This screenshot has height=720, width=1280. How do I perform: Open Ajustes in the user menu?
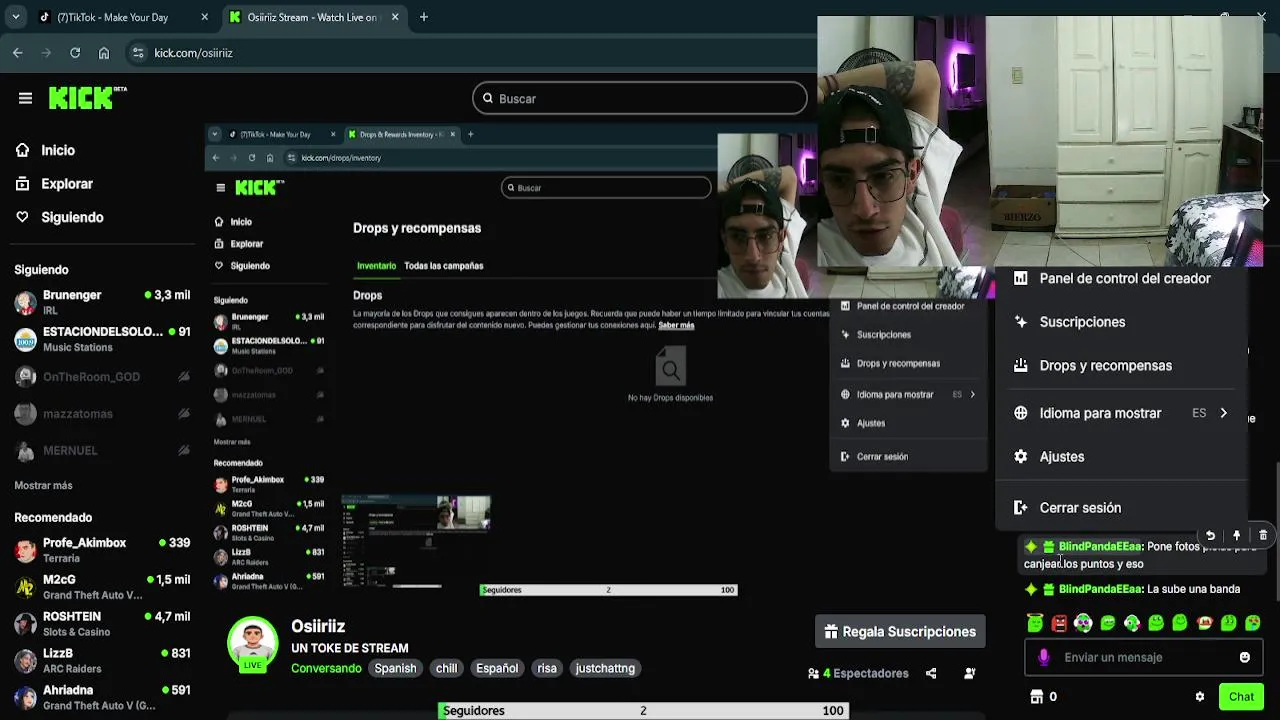pos(1122,456)
